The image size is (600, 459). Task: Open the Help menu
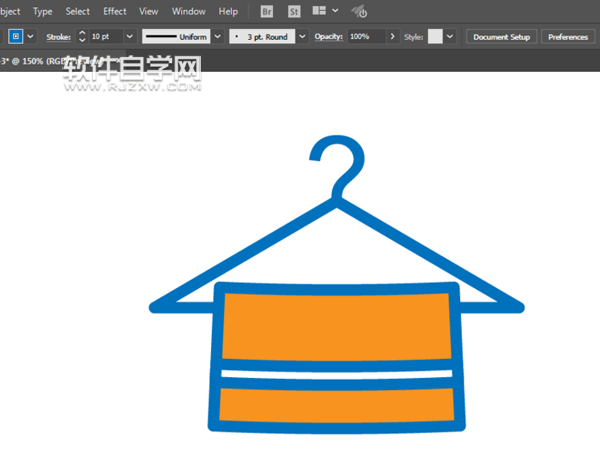(x=228, y=11)
